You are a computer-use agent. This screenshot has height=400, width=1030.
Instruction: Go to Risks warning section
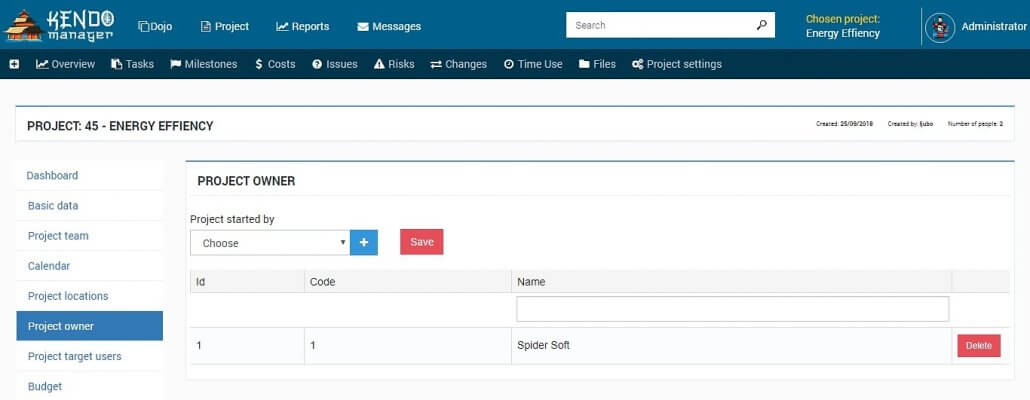point(394,64)
